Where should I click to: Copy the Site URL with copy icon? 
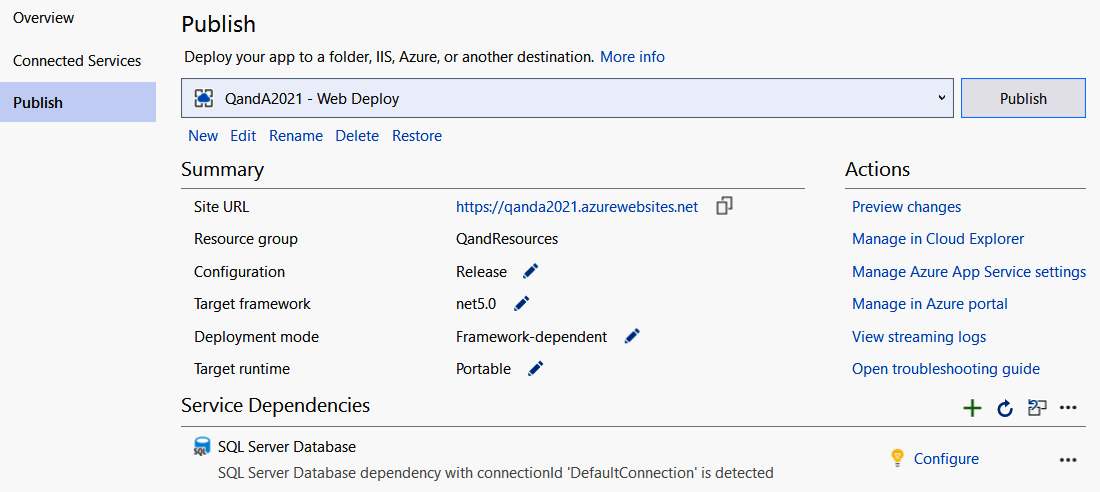tap(725, 206)
